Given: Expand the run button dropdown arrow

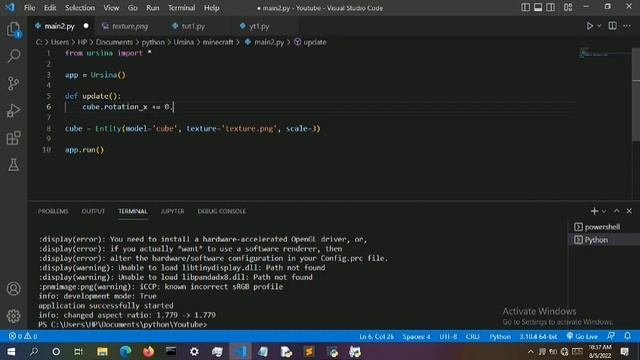Looking at the screenshot, I should pos(599,26).
